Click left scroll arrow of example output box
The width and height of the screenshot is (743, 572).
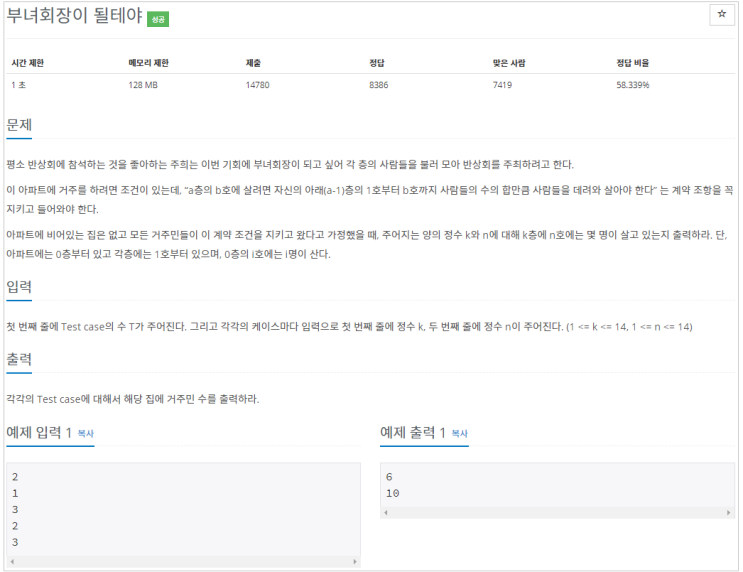coord(386,513)
